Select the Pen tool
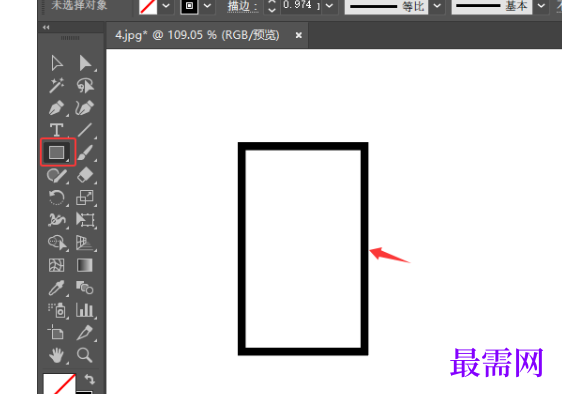 click(57, 108)
